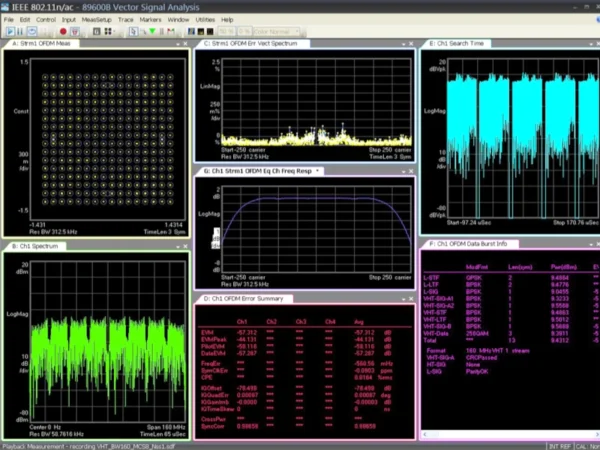Image resolution: width=600 pixels, height=450 pixels.
Task: Open trace E pane options arrow
Action: pyautogui.click(x=591, y=44)
